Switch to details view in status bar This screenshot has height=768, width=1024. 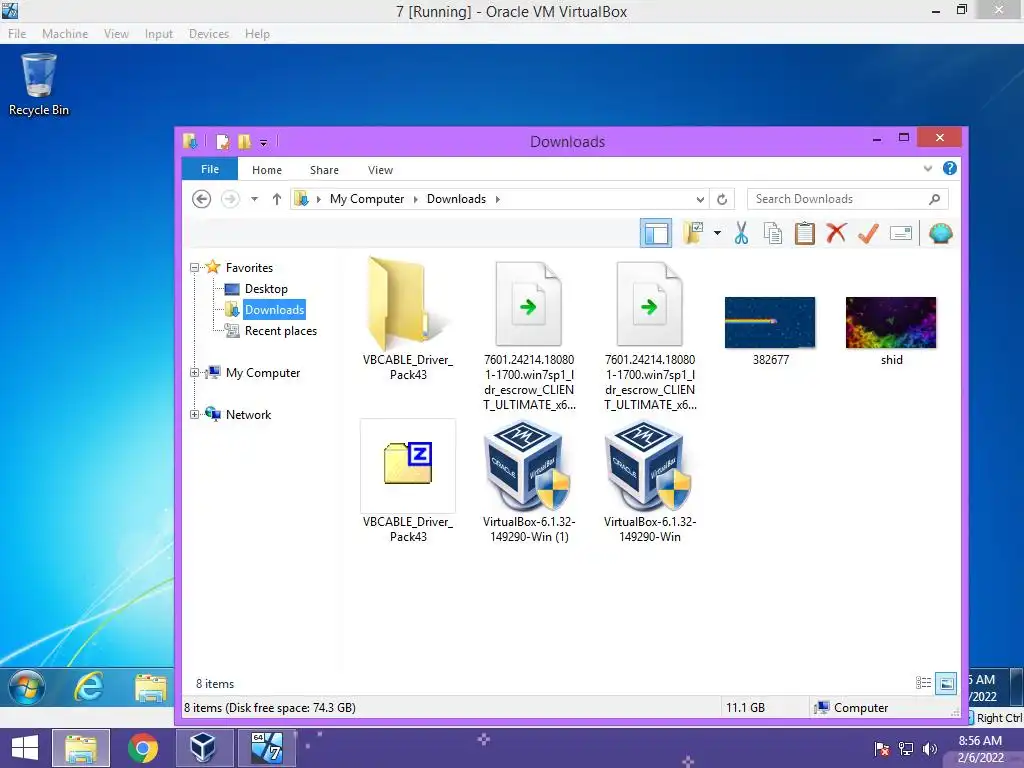[x=923, y=683]
